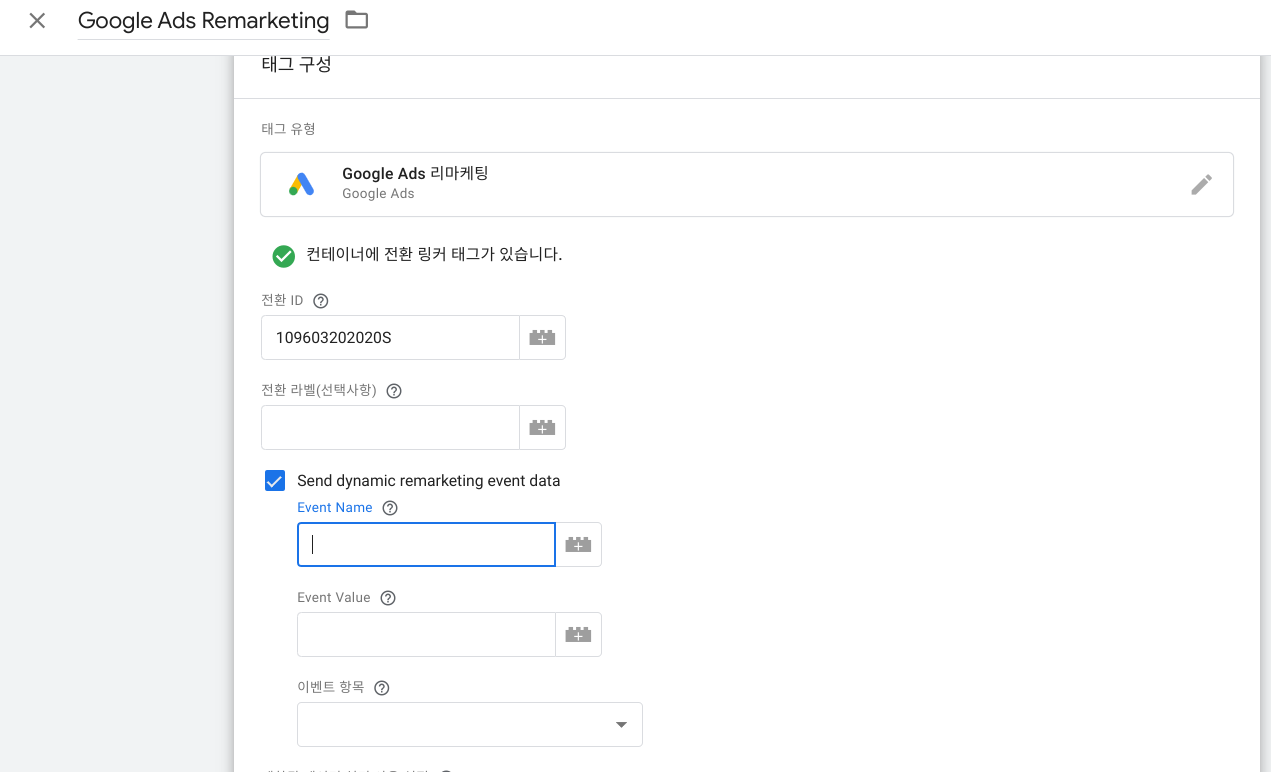Screen dimensions: 1271x772
Task: Click the Google Ads logo icon
Action: [301, 184]
